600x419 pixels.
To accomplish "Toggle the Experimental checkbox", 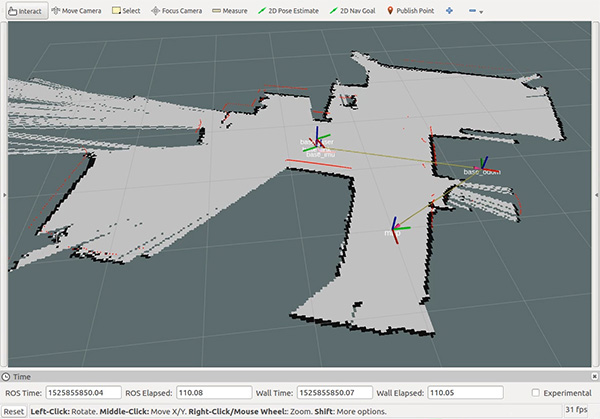I will point(538,392).
